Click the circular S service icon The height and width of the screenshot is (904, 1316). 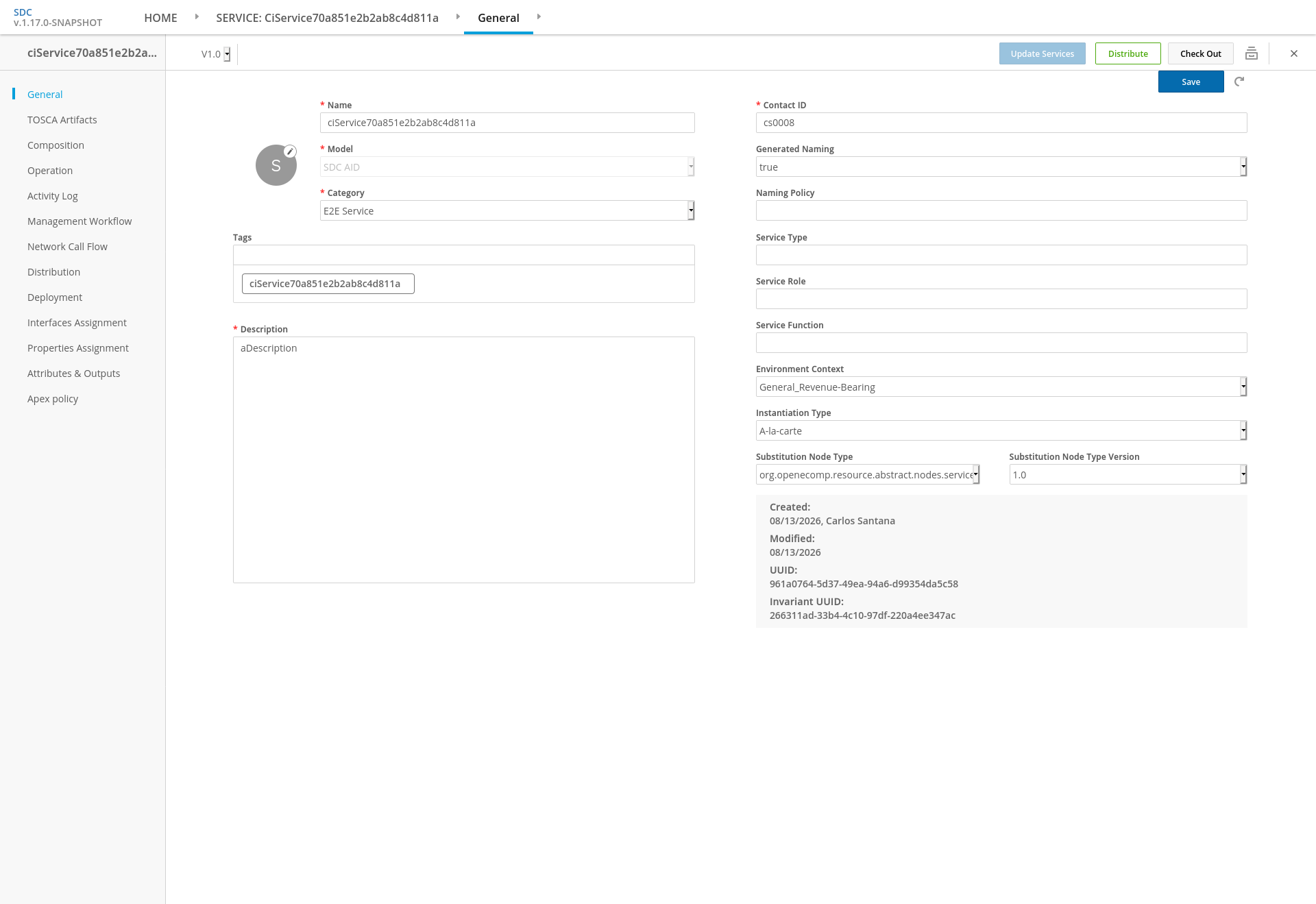tap(276, 165)
